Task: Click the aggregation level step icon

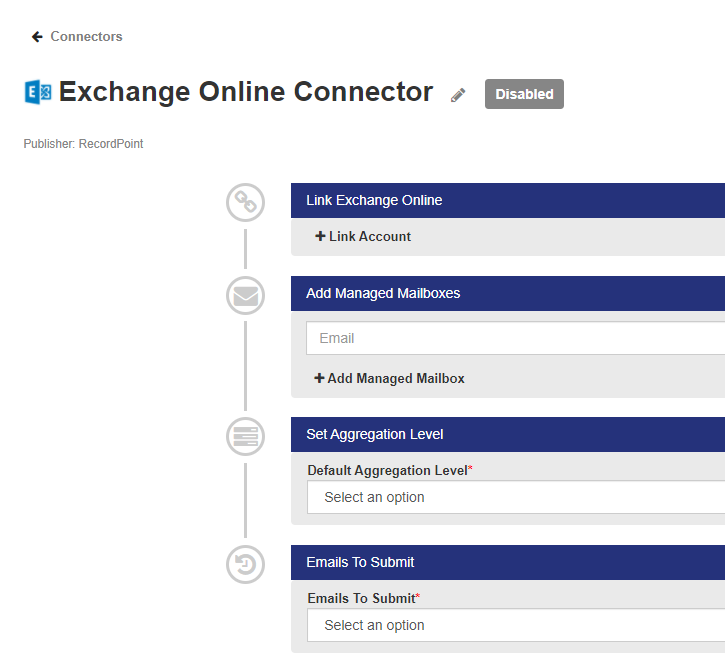Action: pos(246,436)
